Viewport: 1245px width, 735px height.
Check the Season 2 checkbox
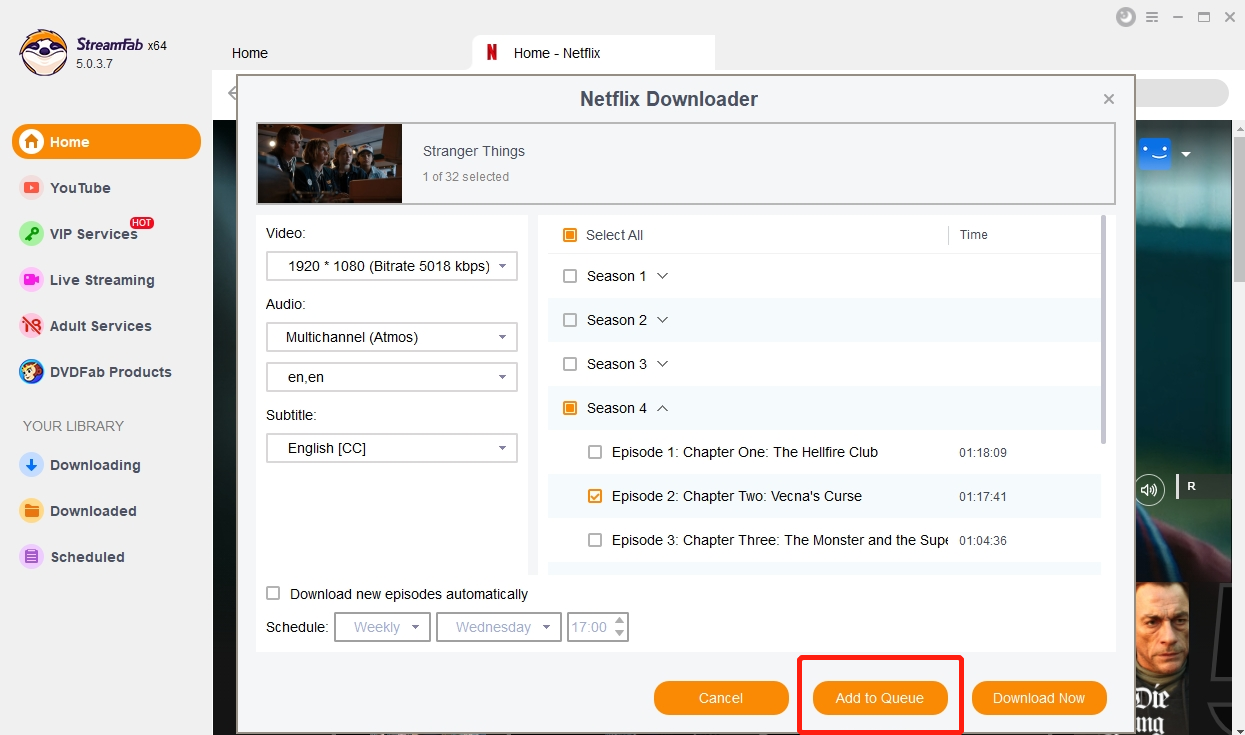(x=570, y=320)
